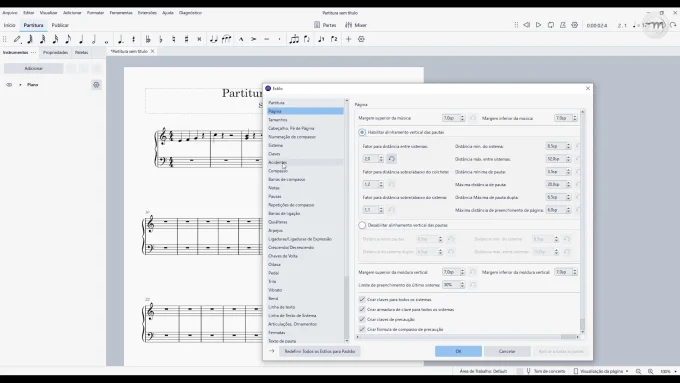Hide the Piano instrument with eye icon
The height and width of the screenshot is (383, 680).
(9, 85)
